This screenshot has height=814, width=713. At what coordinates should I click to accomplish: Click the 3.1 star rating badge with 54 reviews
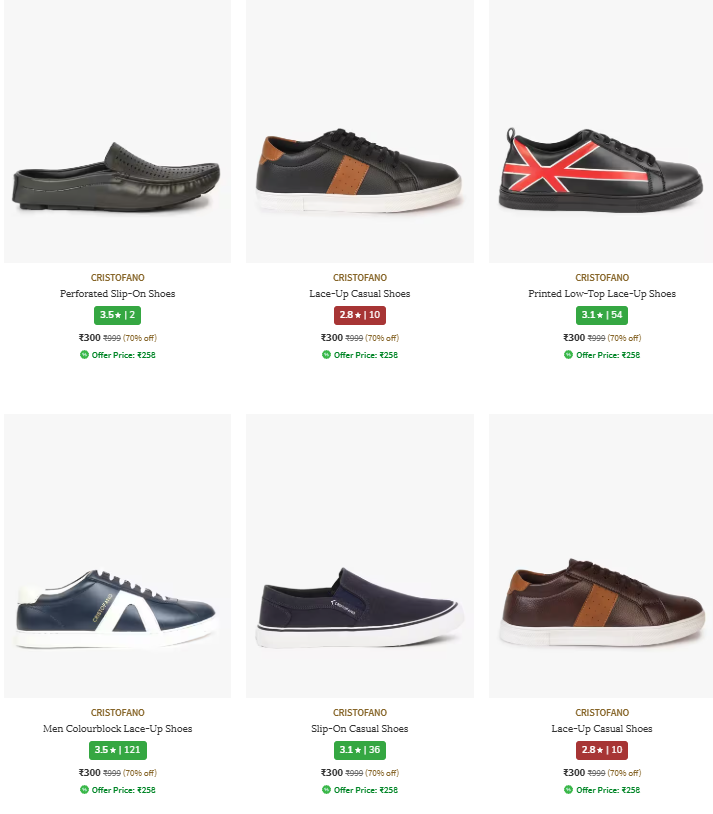(602, 315)
